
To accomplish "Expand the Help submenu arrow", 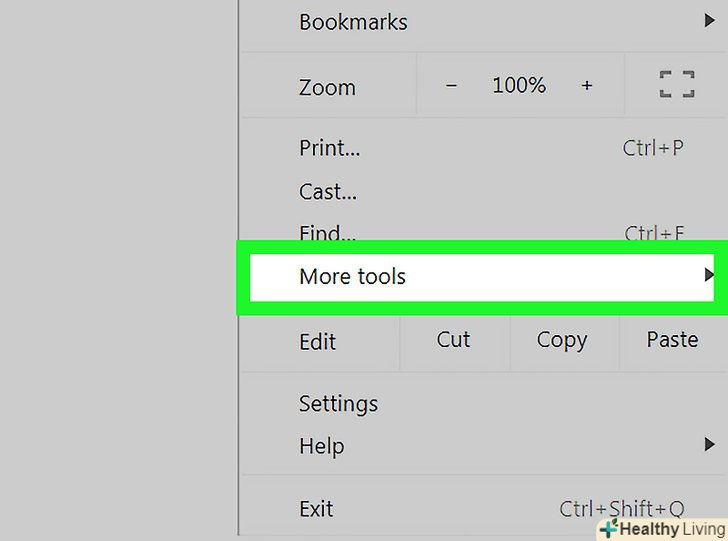I will coord(710,445).
